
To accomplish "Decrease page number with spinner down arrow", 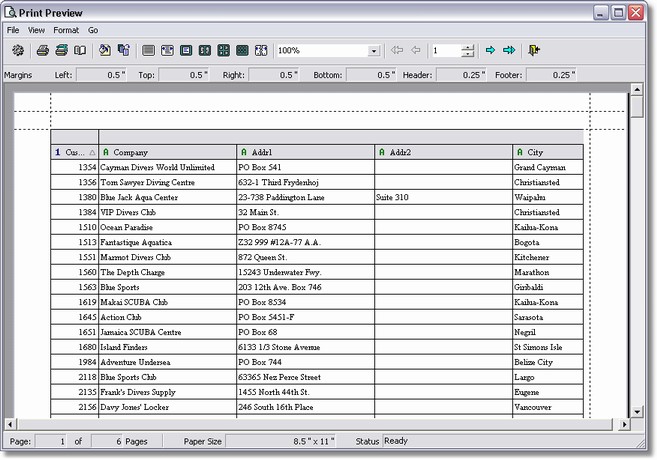I will pos(467,55).
